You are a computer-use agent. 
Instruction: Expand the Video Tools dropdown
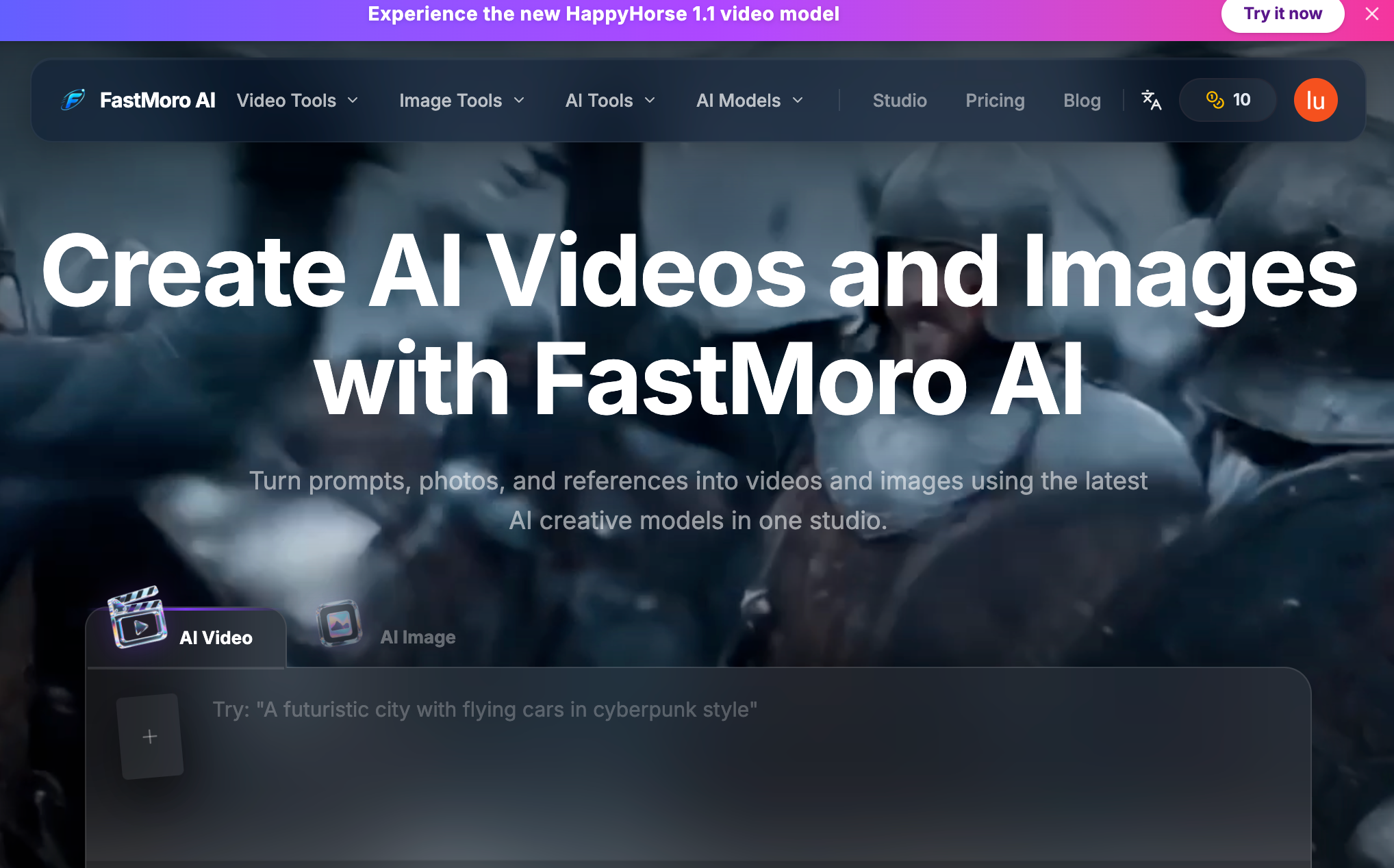pos(298,101)
